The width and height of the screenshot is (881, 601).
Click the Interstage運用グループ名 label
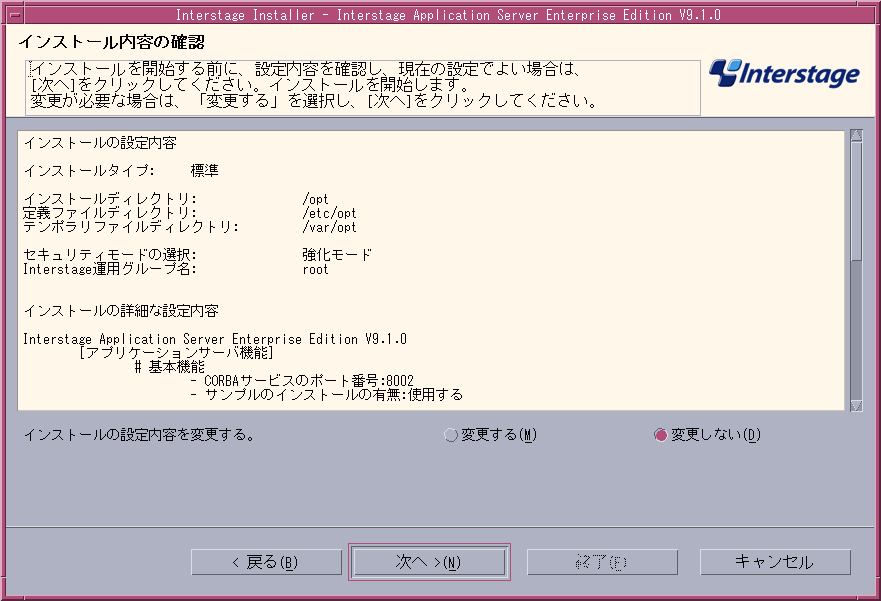click(x=110, y=269)
